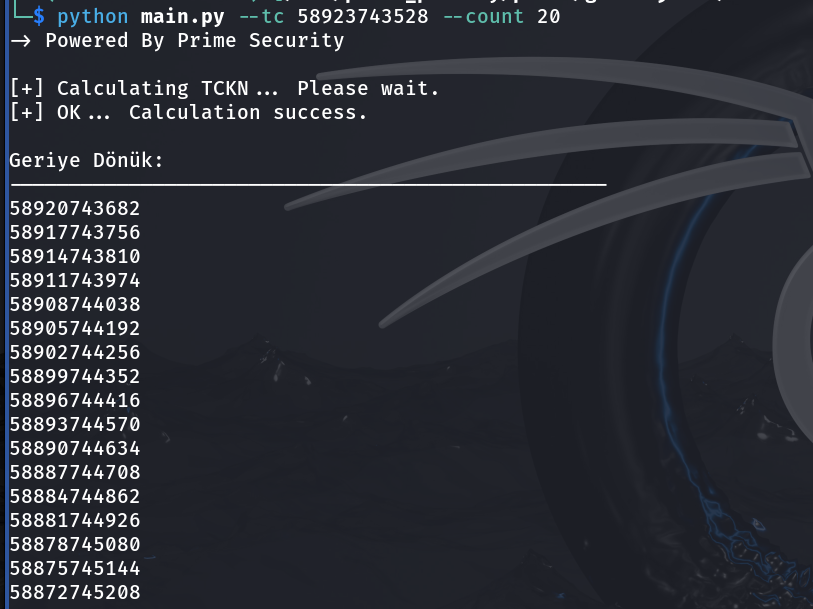Click the number 58902744256
The width and height of the screenshot is (813, 609).
coord(75,352)
